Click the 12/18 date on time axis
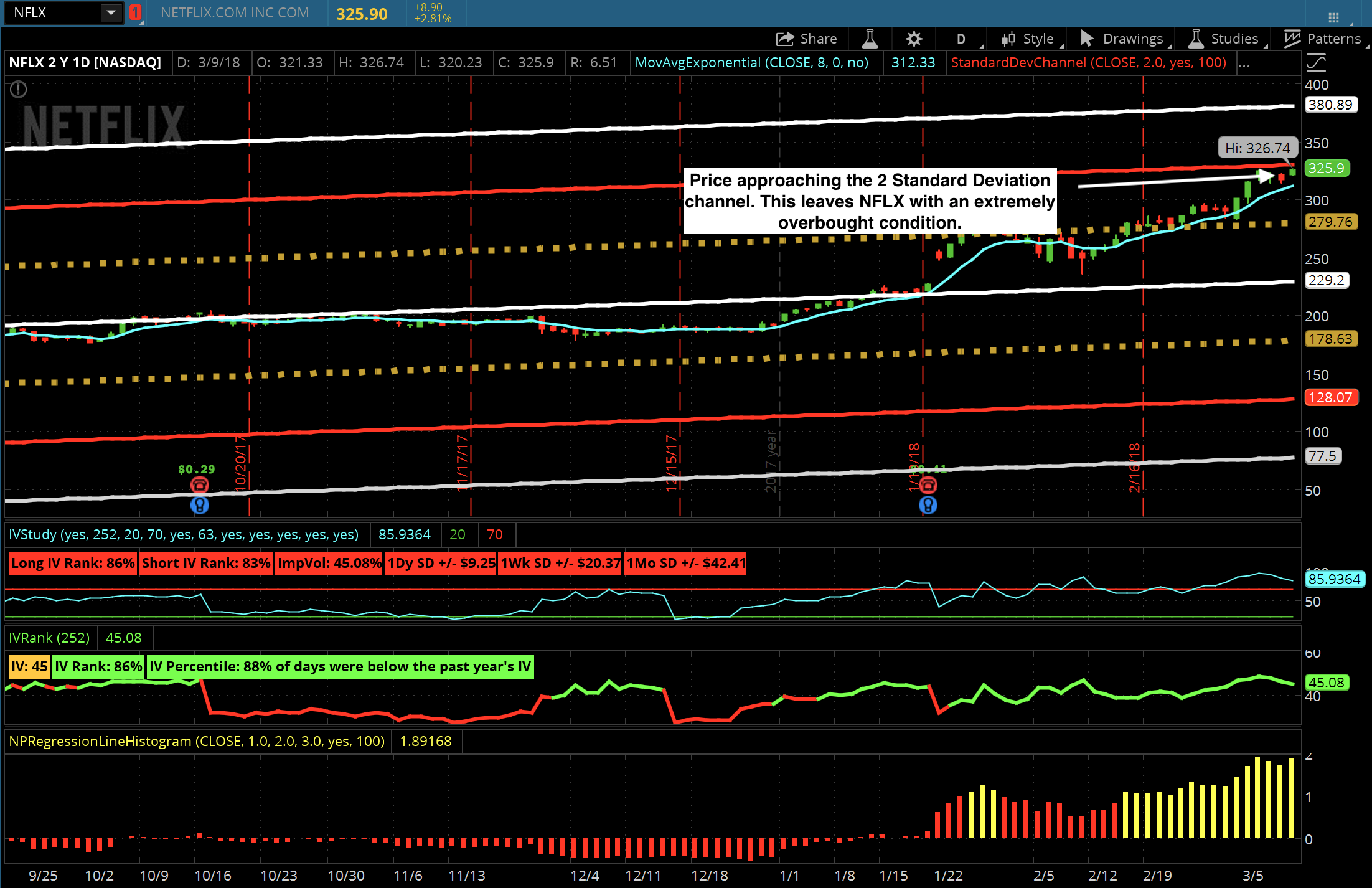This screenshot has width=1372, height=888. [710, 876]
